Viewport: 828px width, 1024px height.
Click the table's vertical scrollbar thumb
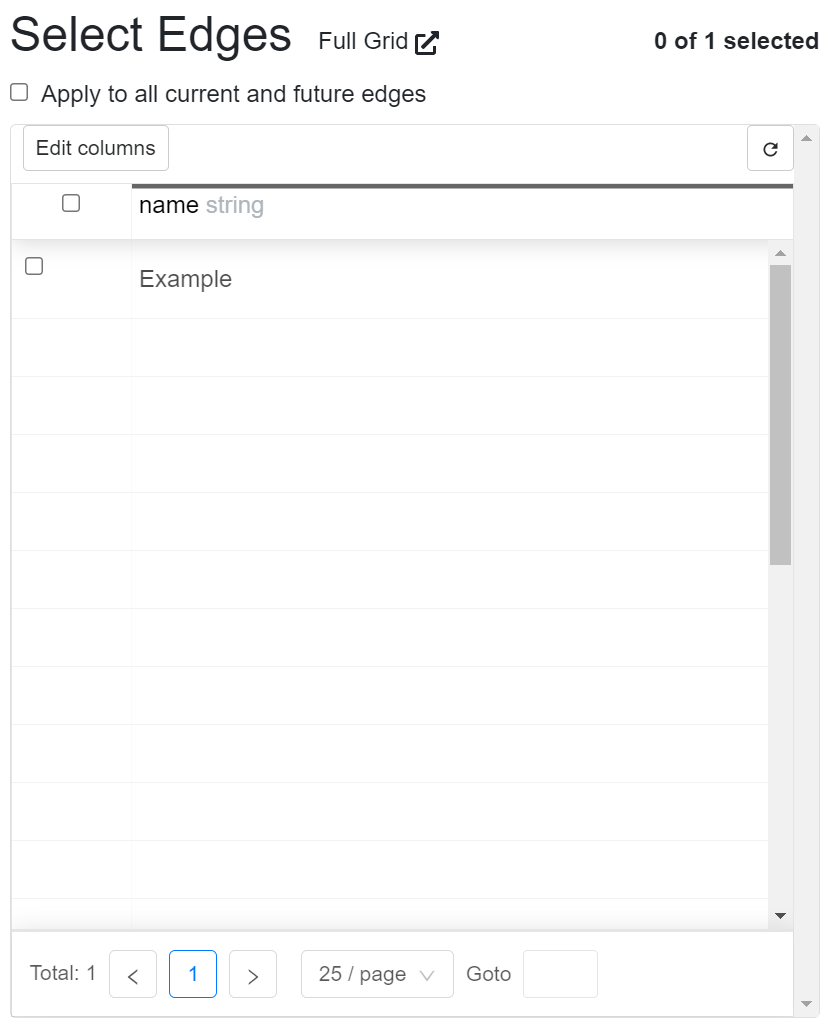pyautogui.click(x=781, y=414)
